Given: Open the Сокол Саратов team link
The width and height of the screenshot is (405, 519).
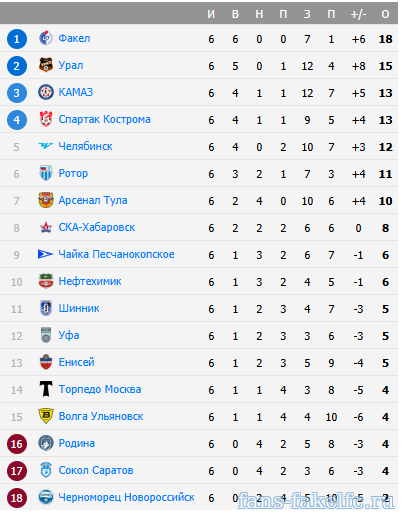Looking at the screenshot, I should pos(96,470).
